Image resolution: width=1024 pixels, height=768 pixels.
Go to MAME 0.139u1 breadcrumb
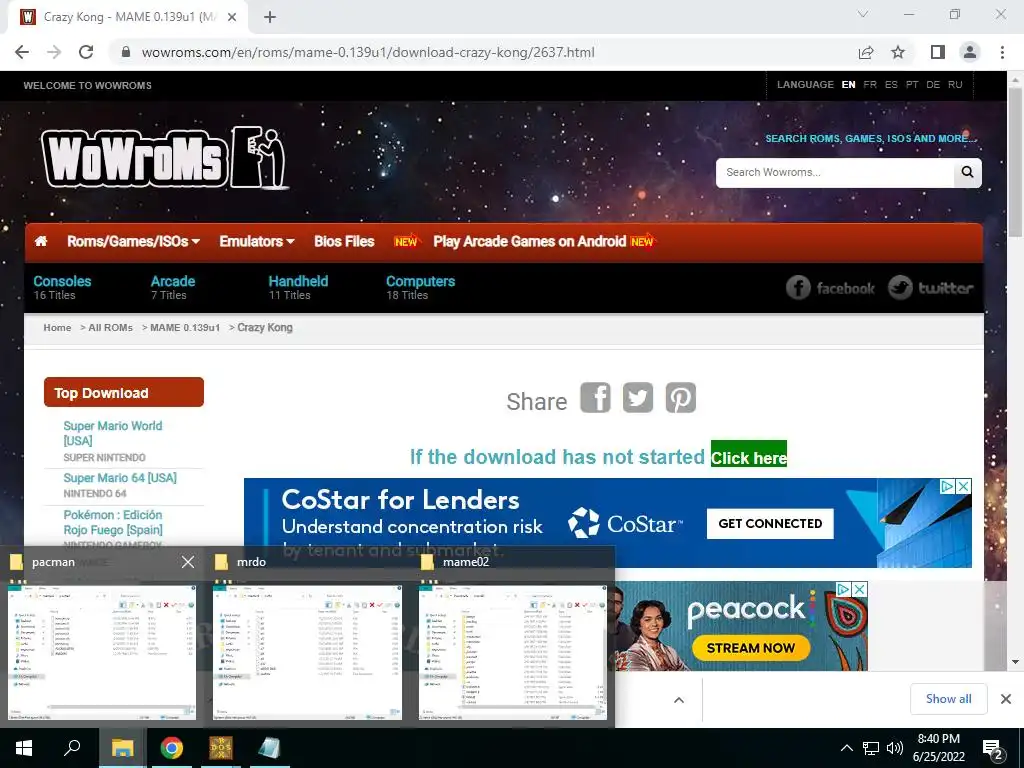185,327
